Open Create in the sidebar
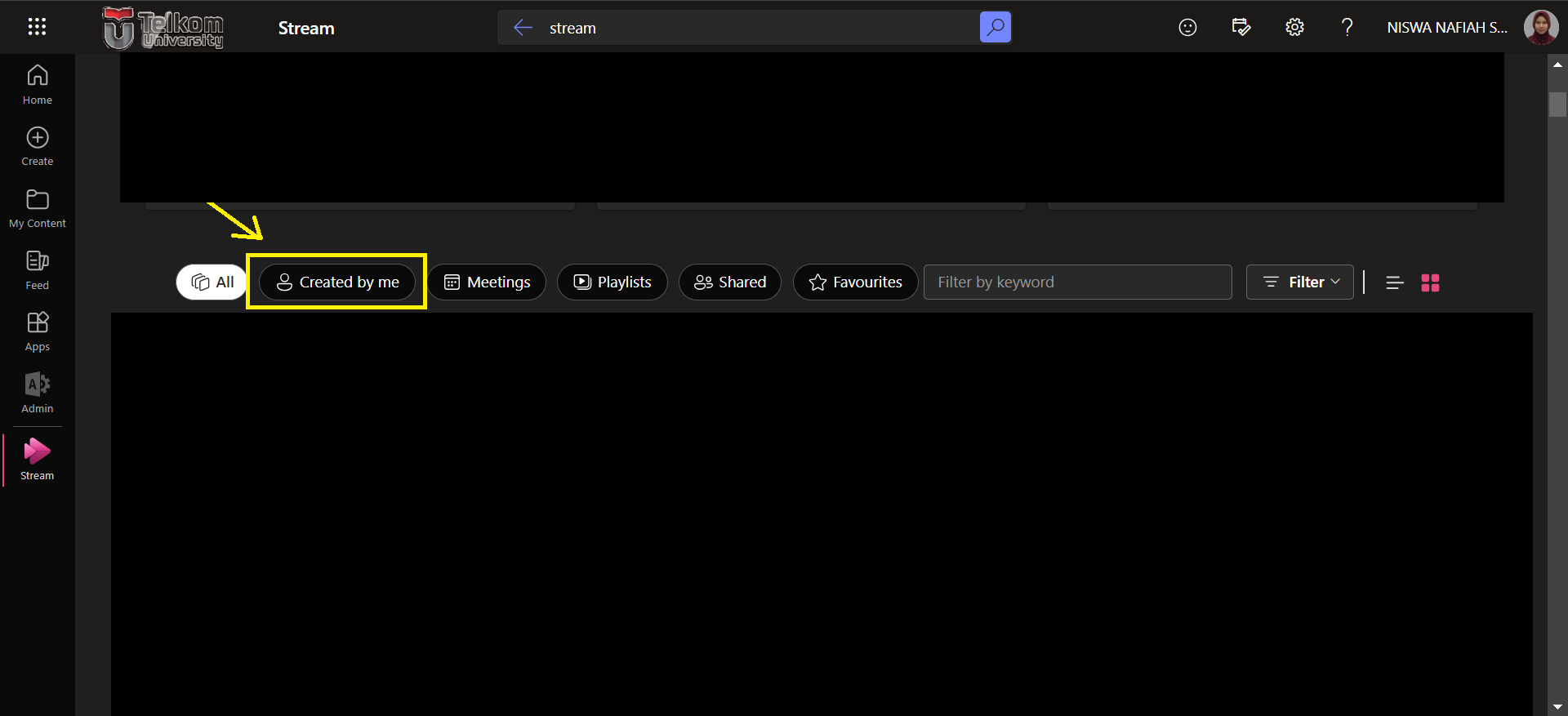 (x=38, y=147)
